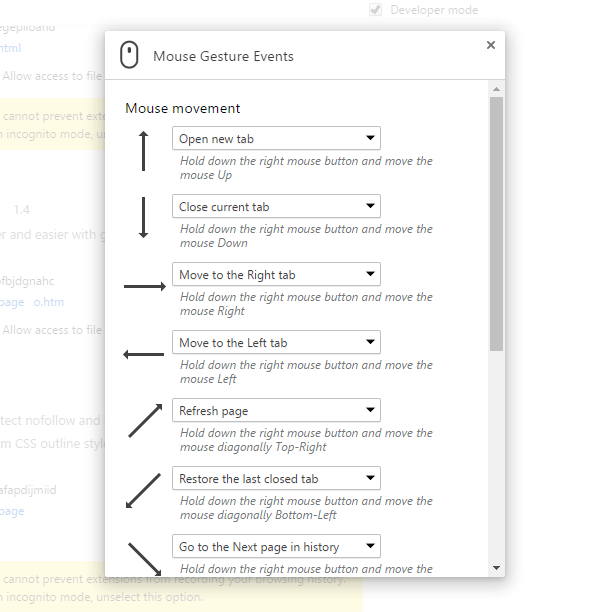Click the diagonal Top-Right arrow icon

coord(145,420)
